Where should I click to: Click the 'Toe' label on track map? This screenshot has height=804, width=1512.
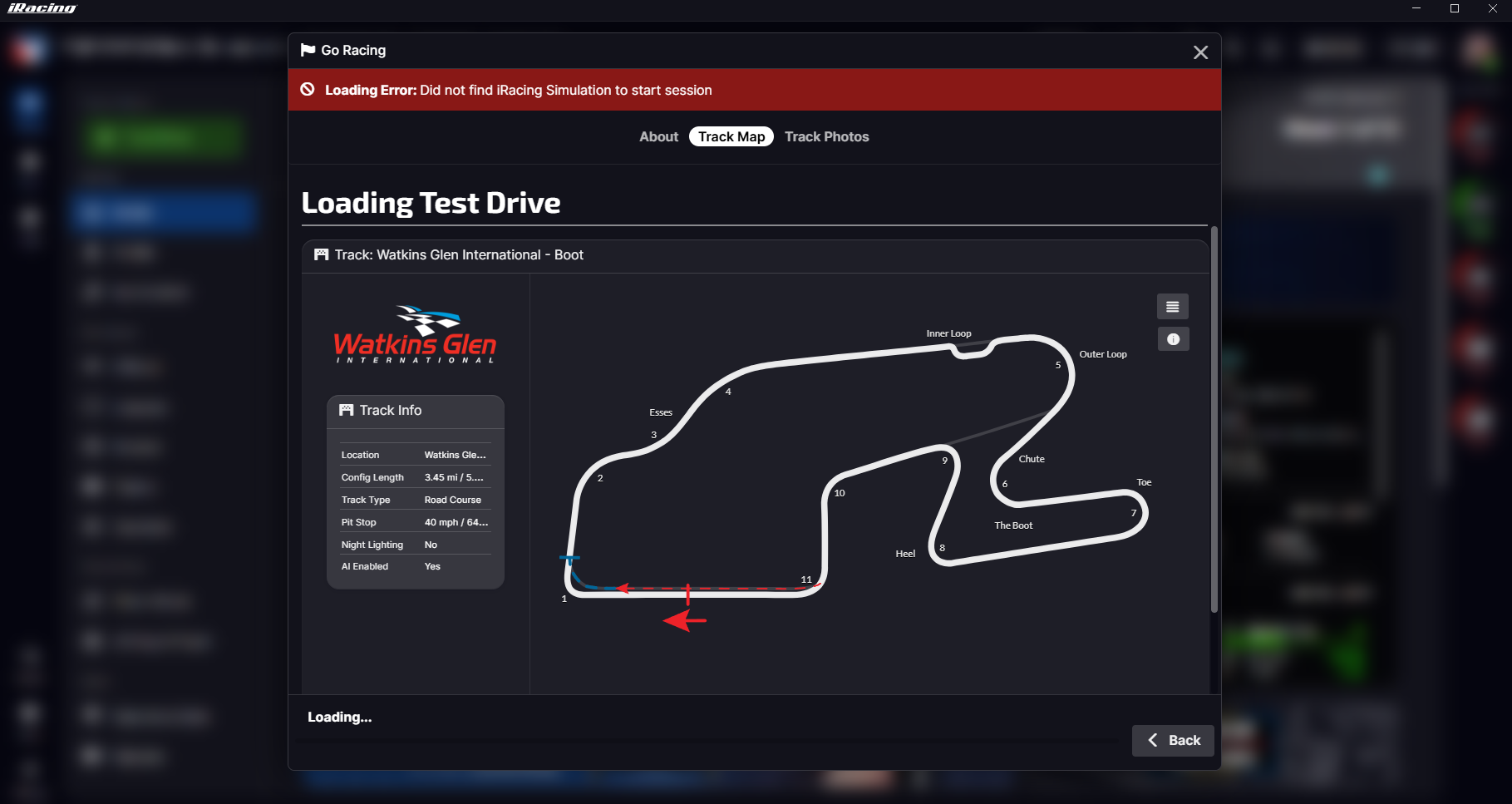(1144, 482)
